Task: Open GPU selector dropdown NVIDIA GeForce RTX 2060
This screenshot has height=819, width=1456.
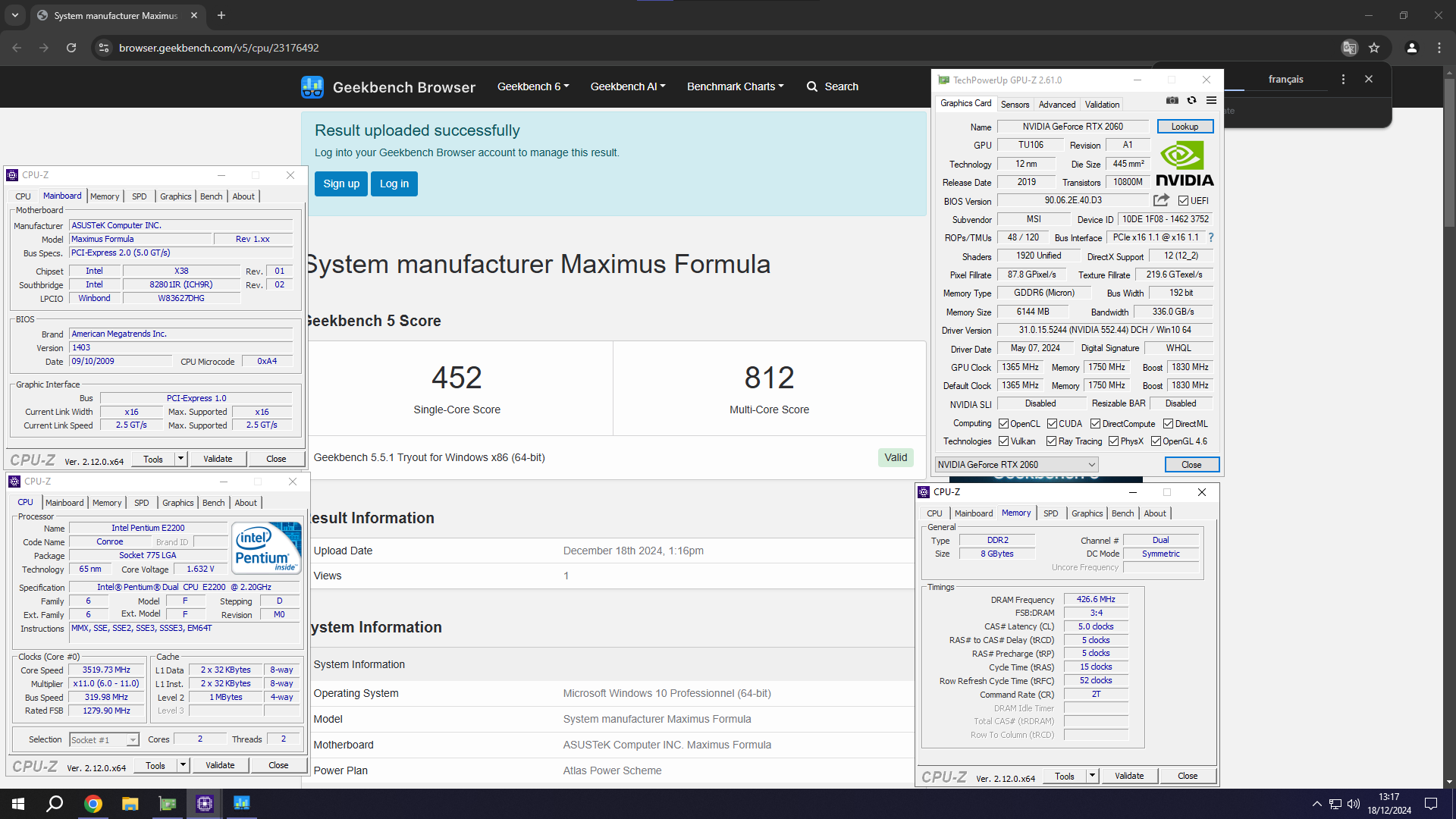Action: pyautogui.click(x=1016, y=465)
